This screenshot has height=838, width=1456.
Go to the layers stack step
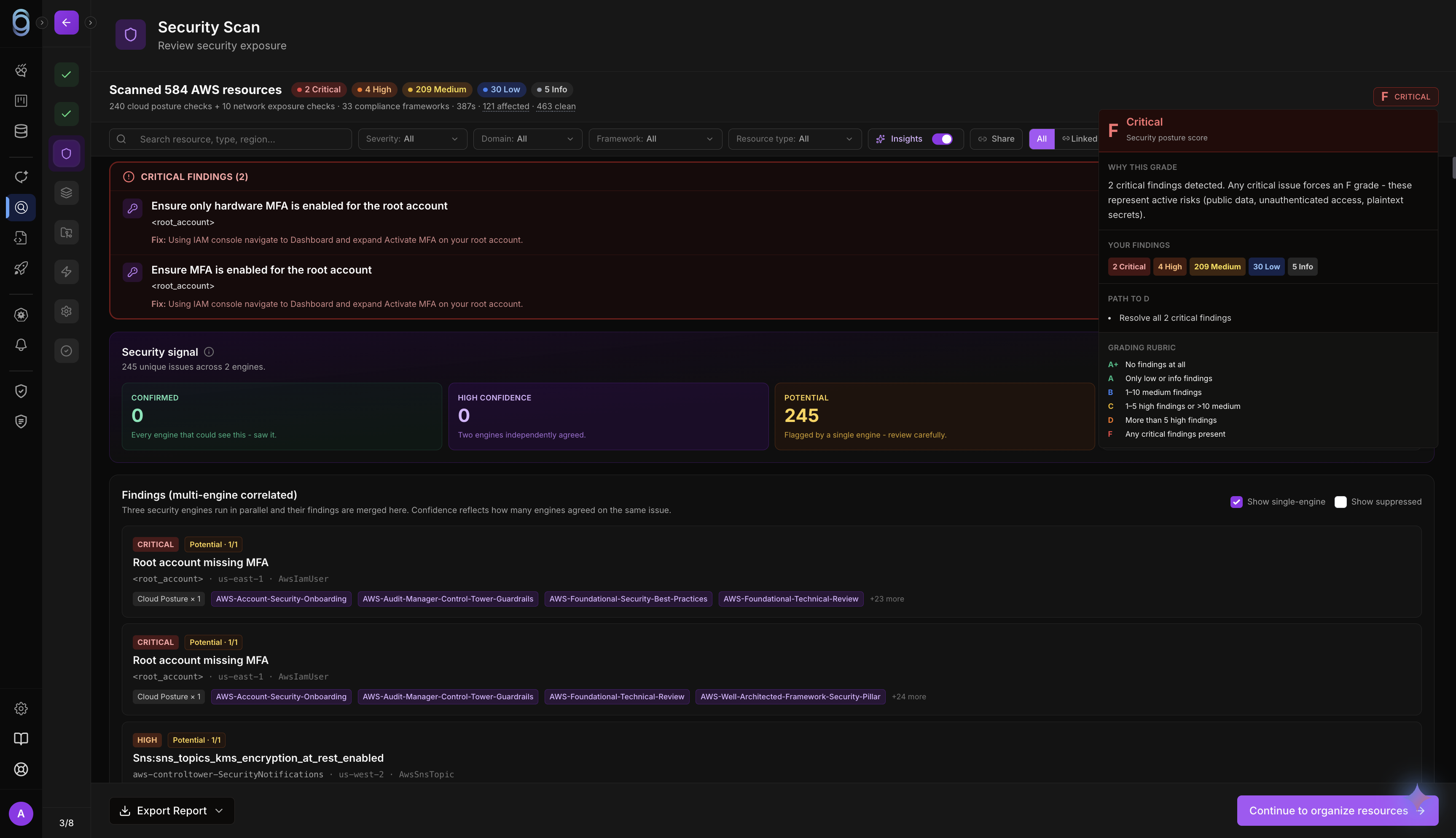(66, 193)
